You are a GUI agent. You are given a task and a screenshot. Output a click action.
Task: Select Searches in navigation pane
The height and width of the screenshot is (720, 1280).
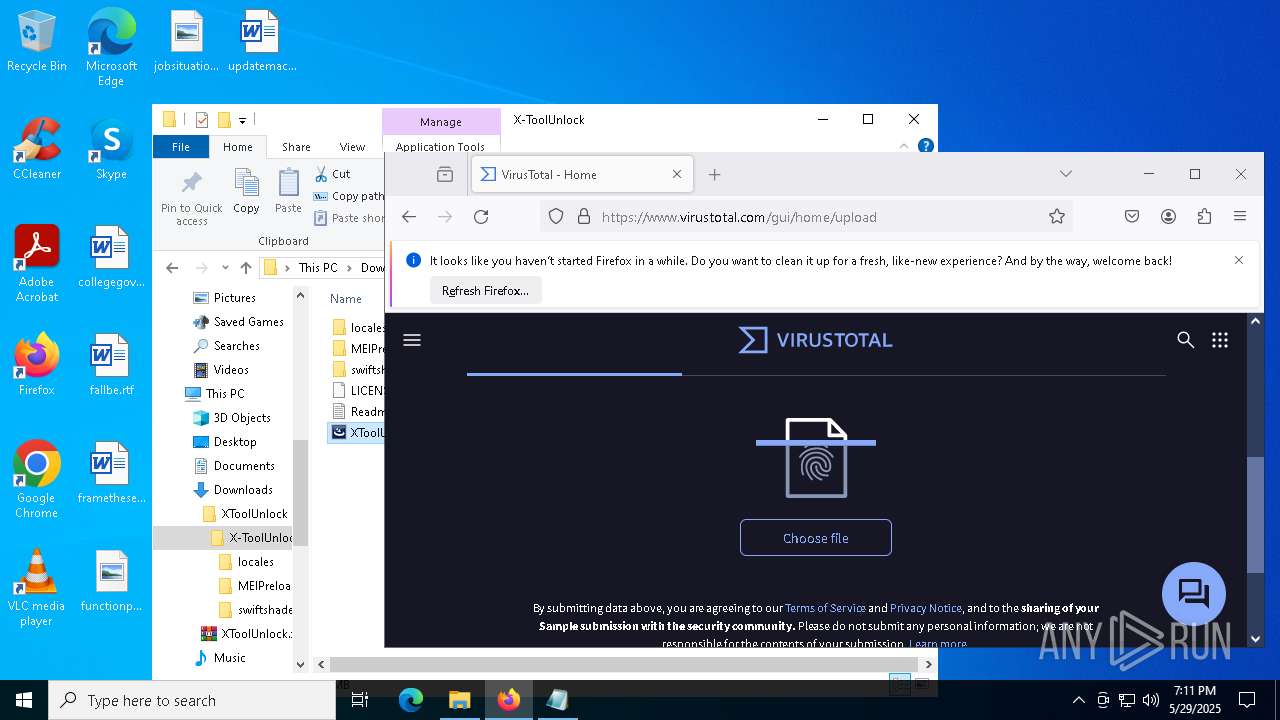click(x=237, y=346)
